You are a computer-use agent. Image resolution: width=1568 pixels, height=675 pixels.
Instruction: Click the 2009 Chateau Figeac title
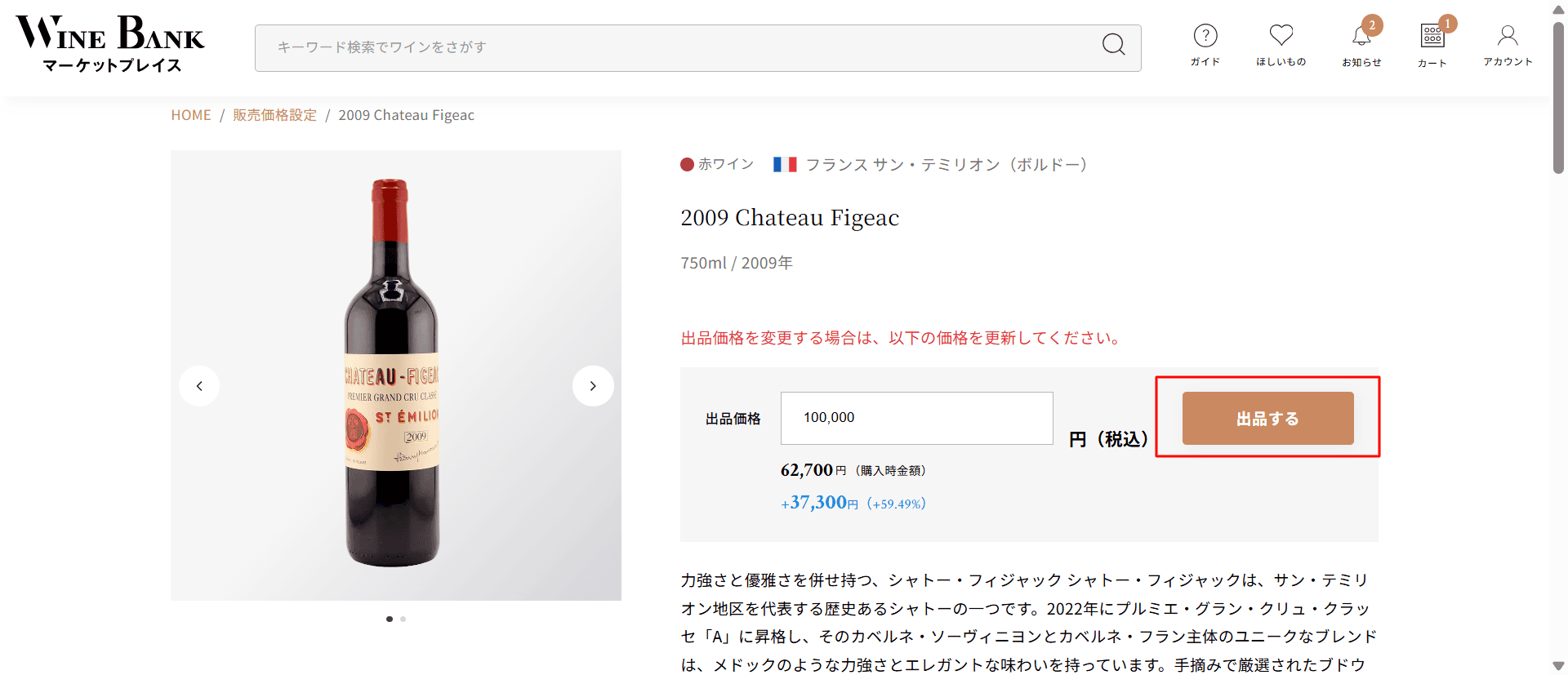790,218
